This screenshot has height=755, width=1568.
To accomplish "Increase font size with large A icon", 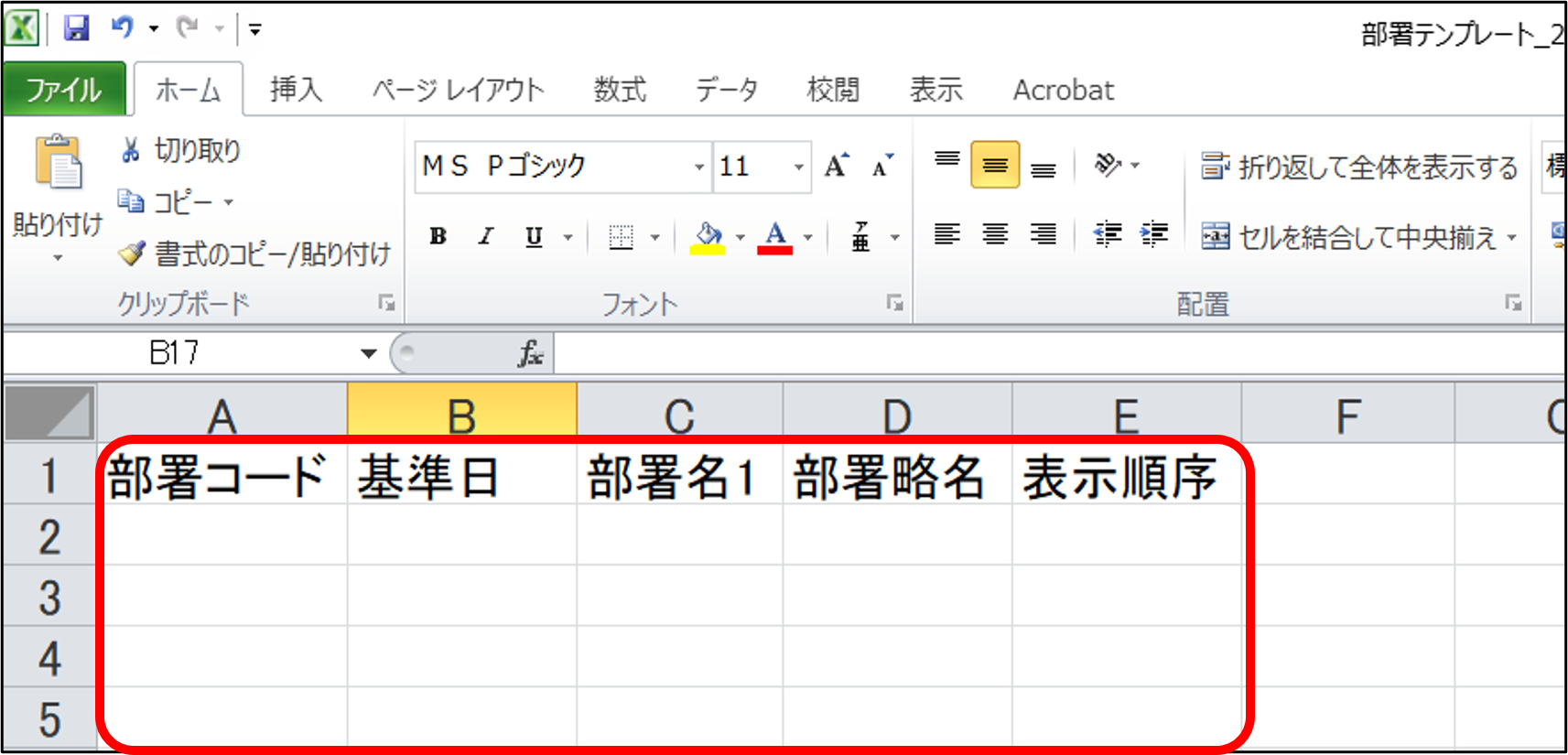I will tap(837, 166).
